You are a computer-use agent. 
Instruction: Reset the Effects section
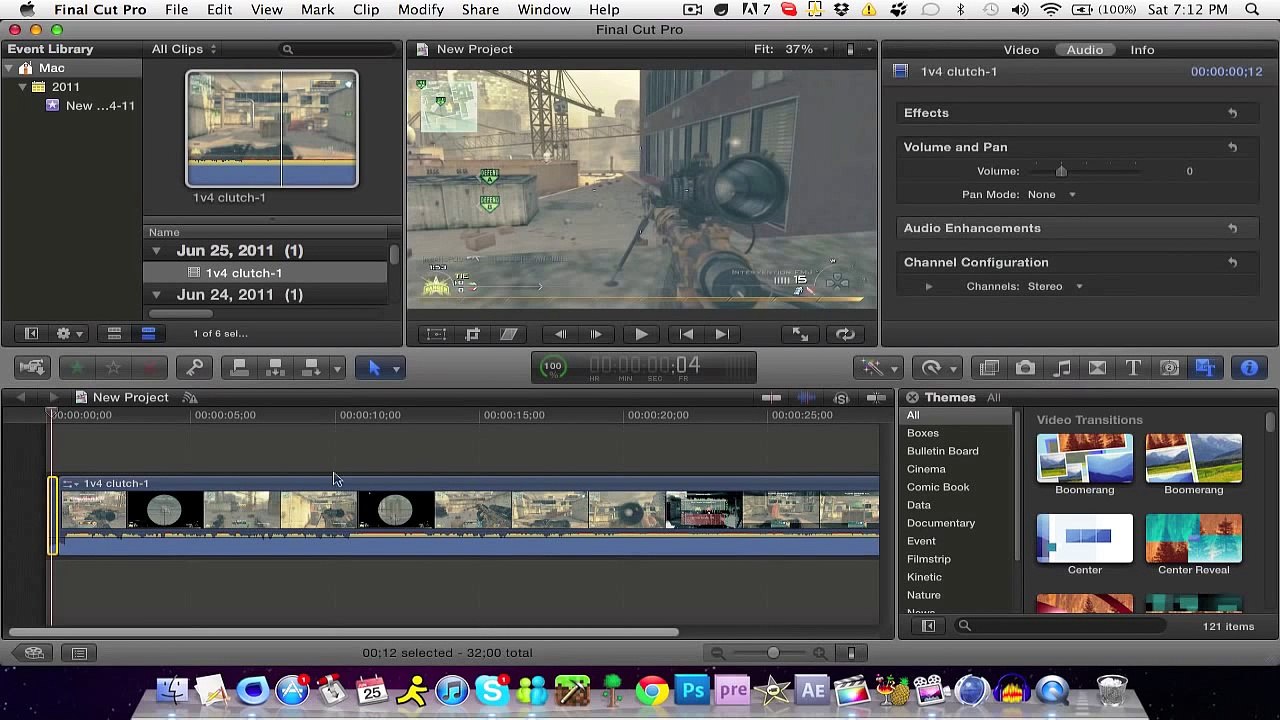pyautogui.click(x=1232, y=113)
